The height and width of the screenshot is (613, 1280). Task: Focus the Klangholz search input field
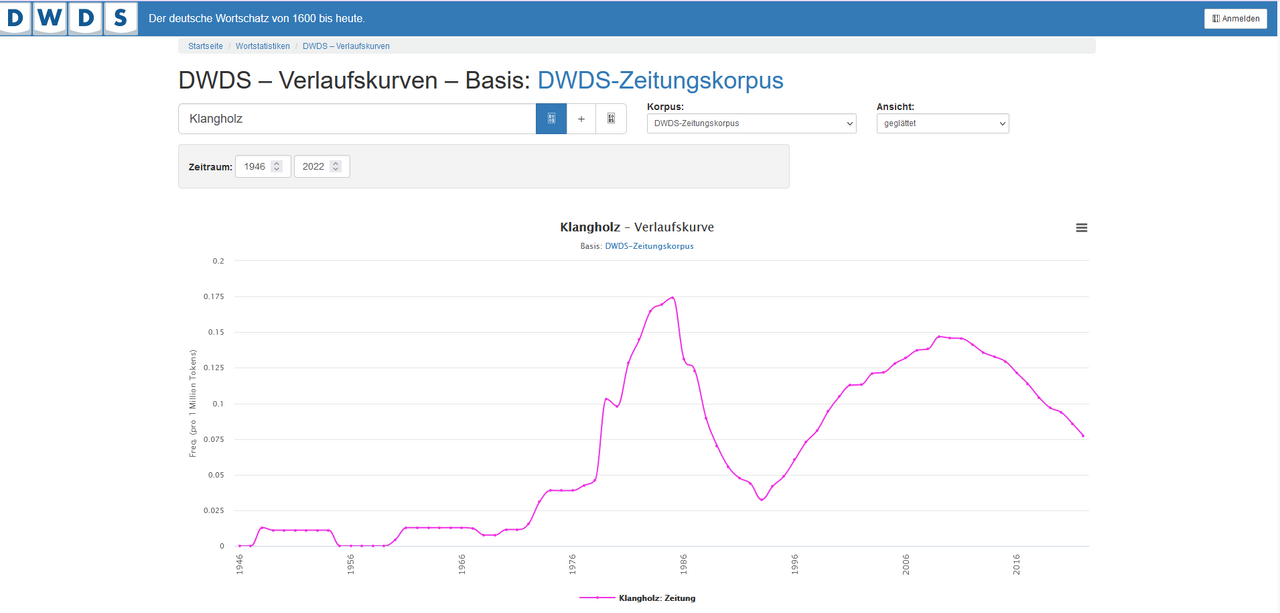(x=358, y=119)
